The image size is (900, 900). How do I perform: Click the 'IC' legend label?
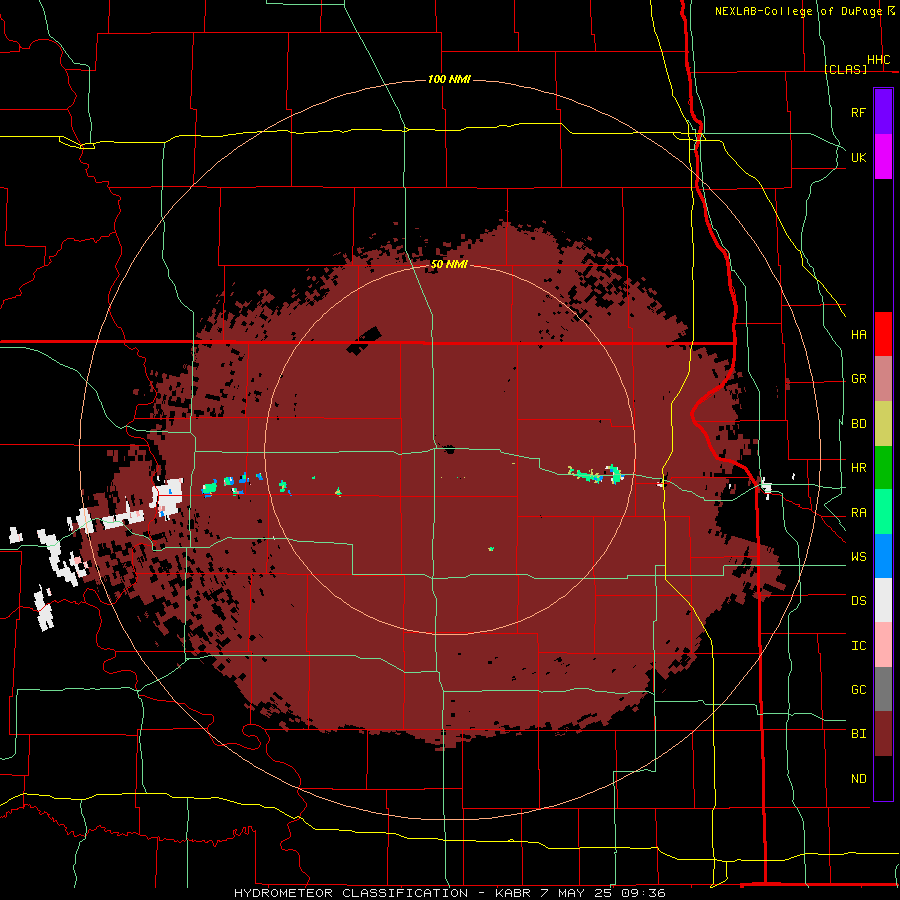point(858,646)
